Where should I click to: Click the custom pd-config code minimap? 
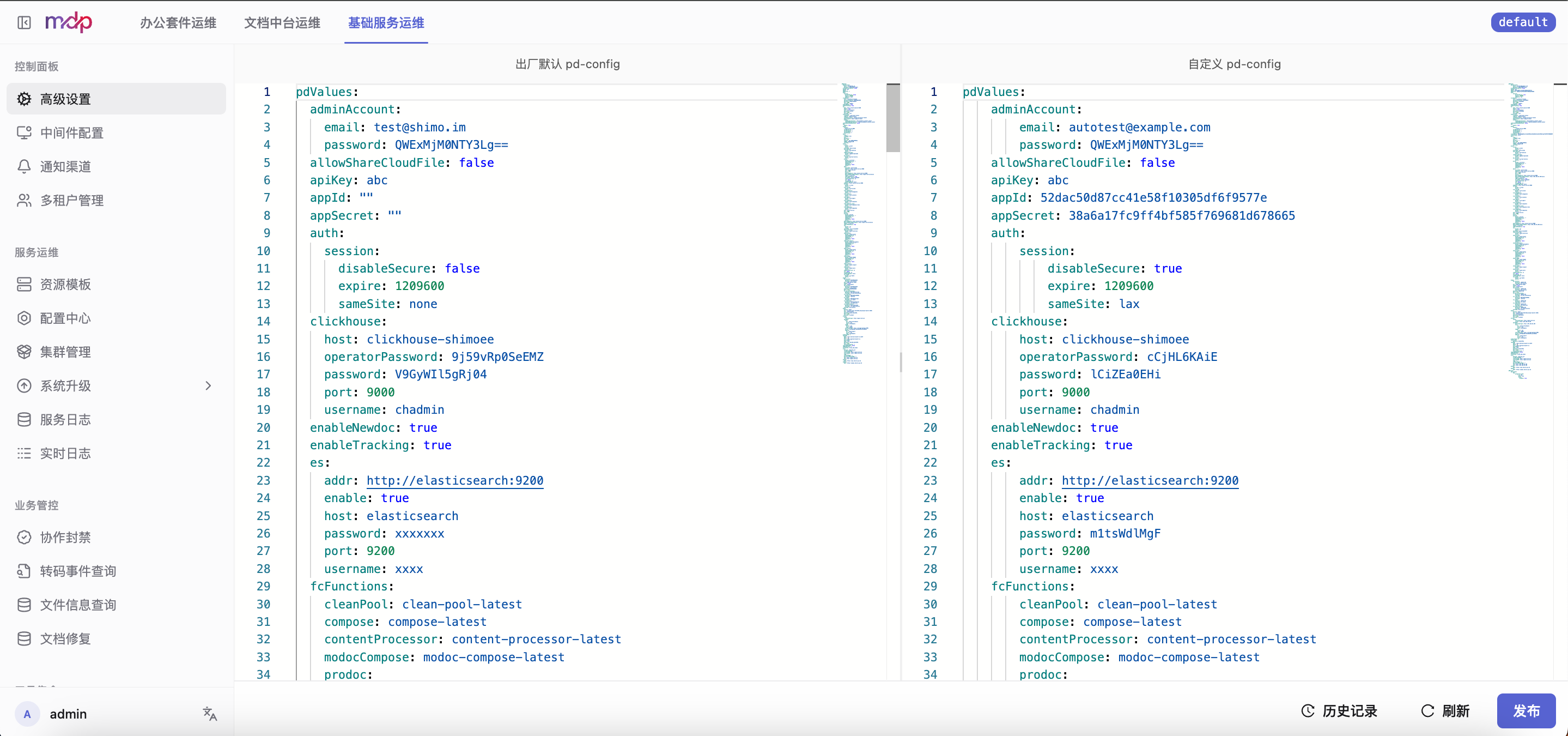point(1530,232)
